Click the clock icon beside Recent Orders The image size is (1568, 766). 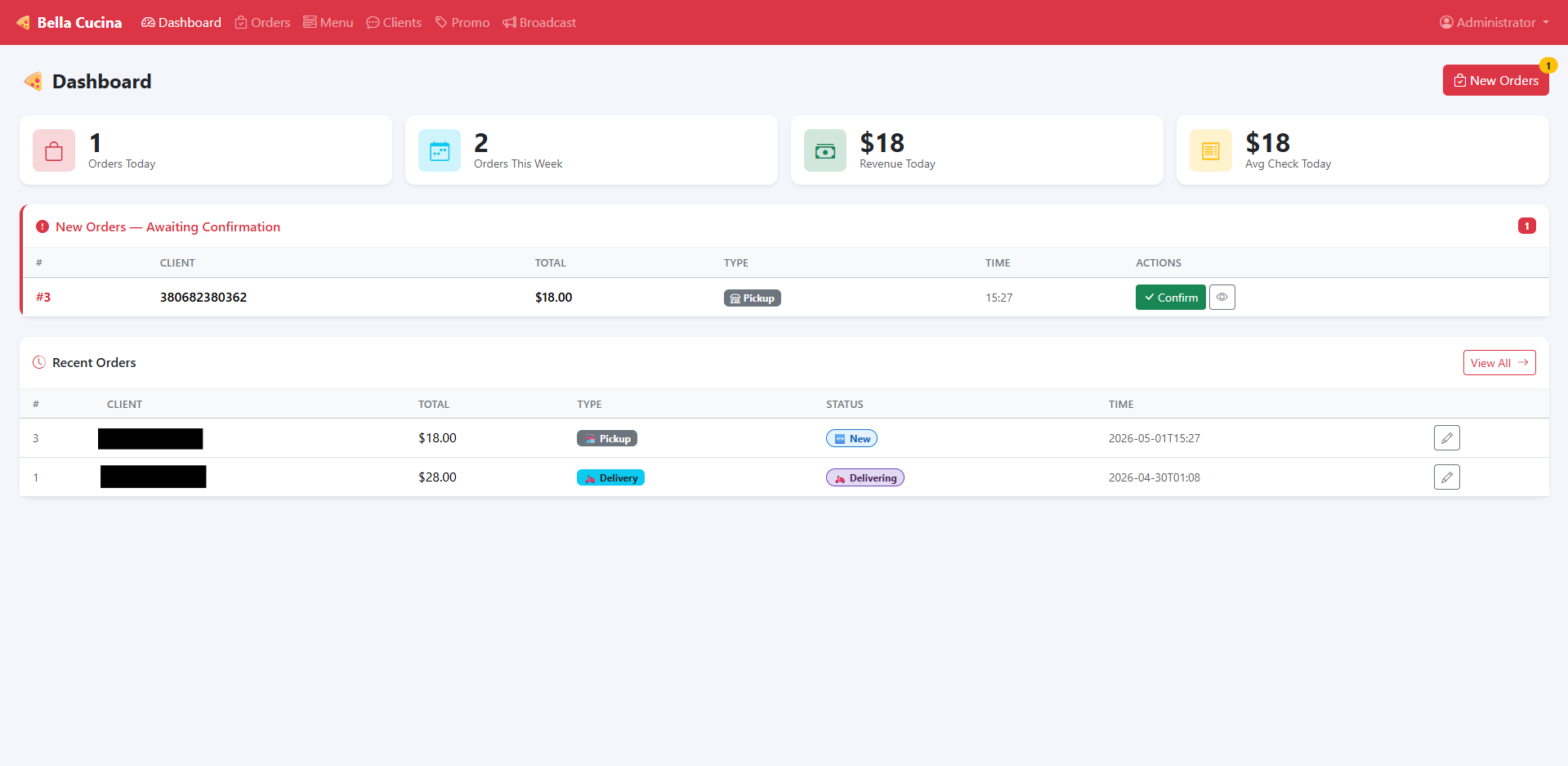coord(39,362)
